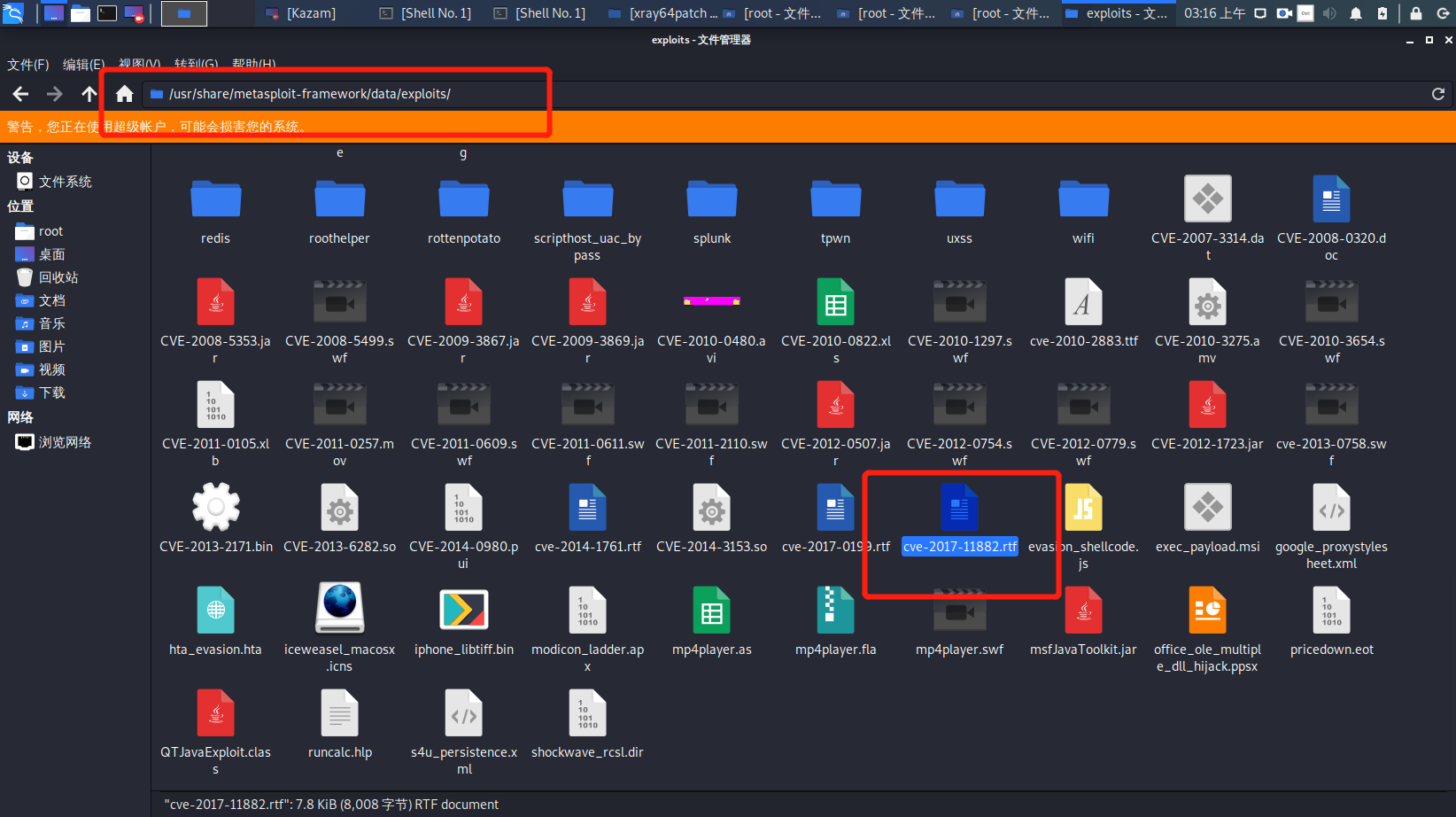The image size is (1456, 817).
Task: Click the volume icon in system tray
Action: pyautogui.click(x=1329, y=13)
